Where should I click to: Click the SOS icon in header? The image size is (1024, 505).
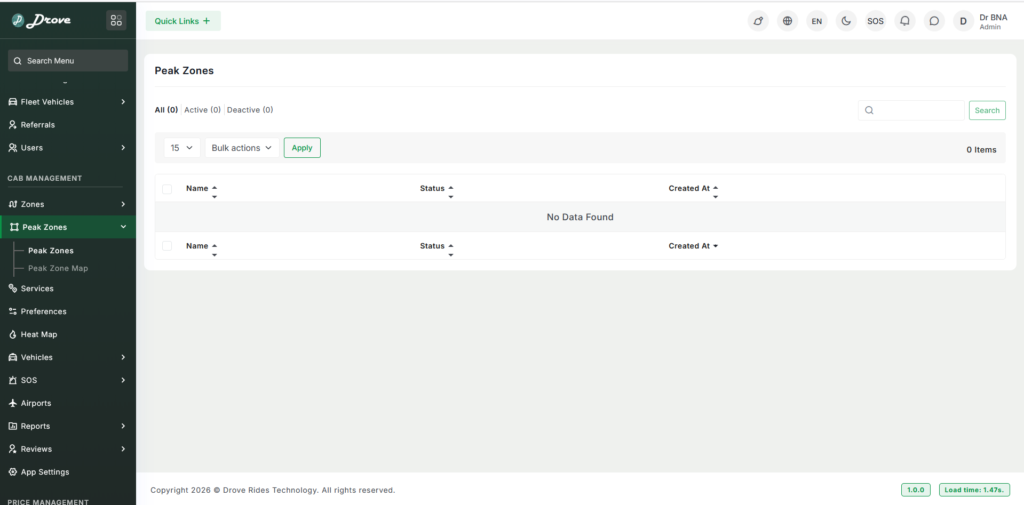(875, 20)
